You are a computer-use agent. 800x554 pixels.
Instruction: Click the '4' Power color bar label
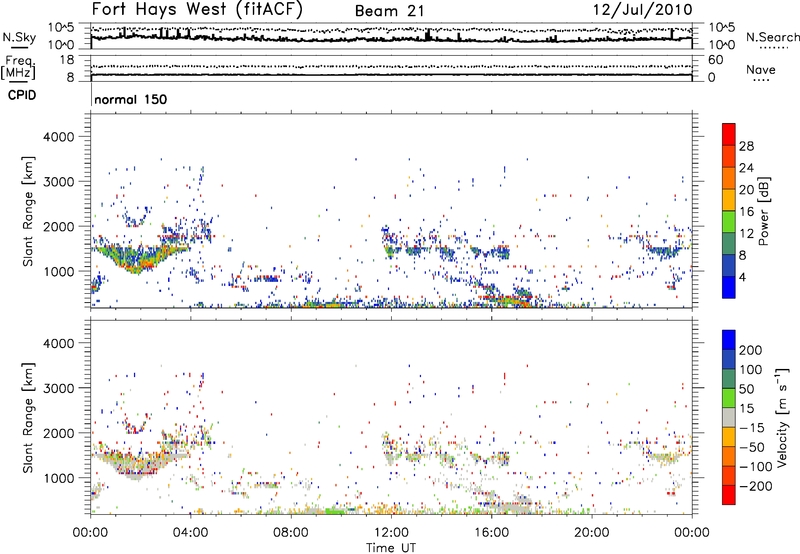pos(742,277)
